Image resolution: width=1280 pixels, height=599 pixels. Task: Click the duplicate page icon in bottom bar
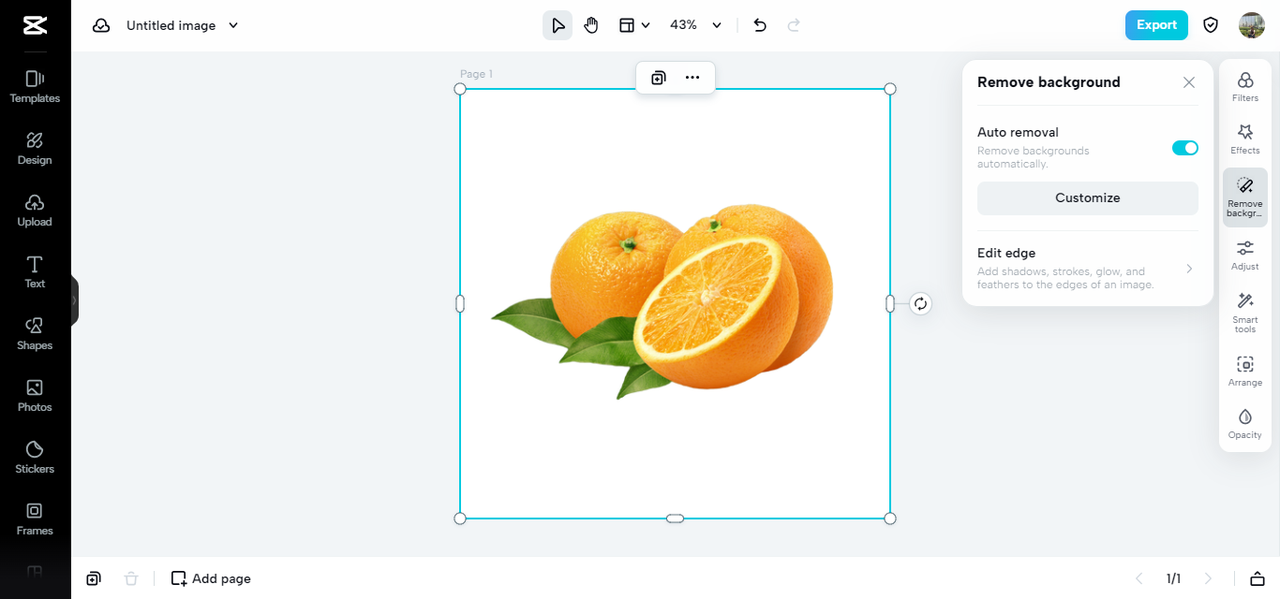(x=93, y=578)
